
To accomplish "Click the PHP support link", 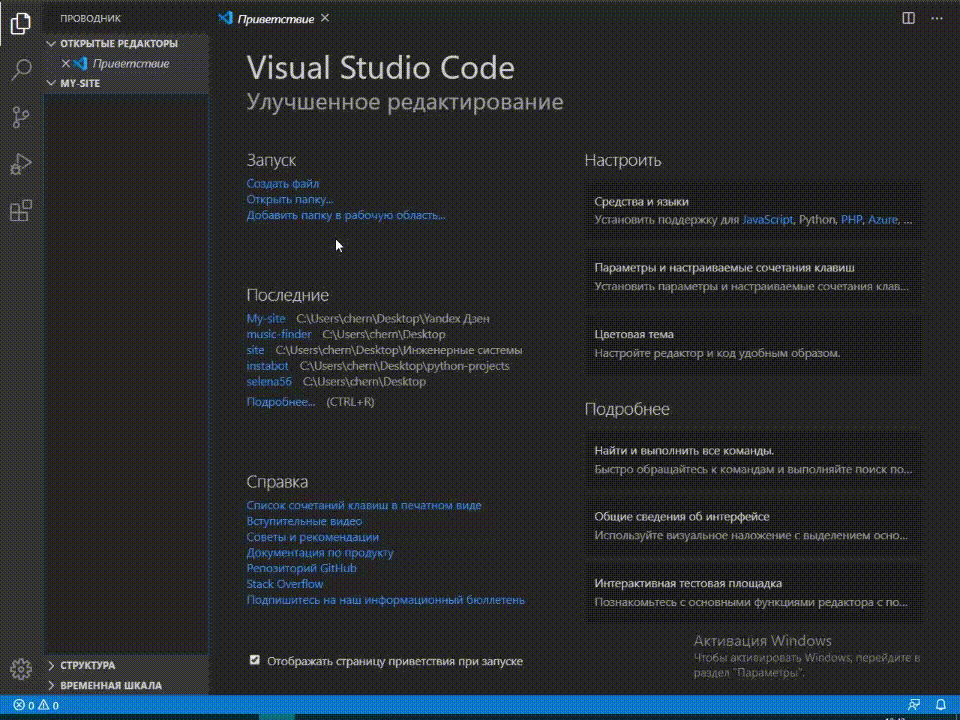I will click(x=851, y=220).
